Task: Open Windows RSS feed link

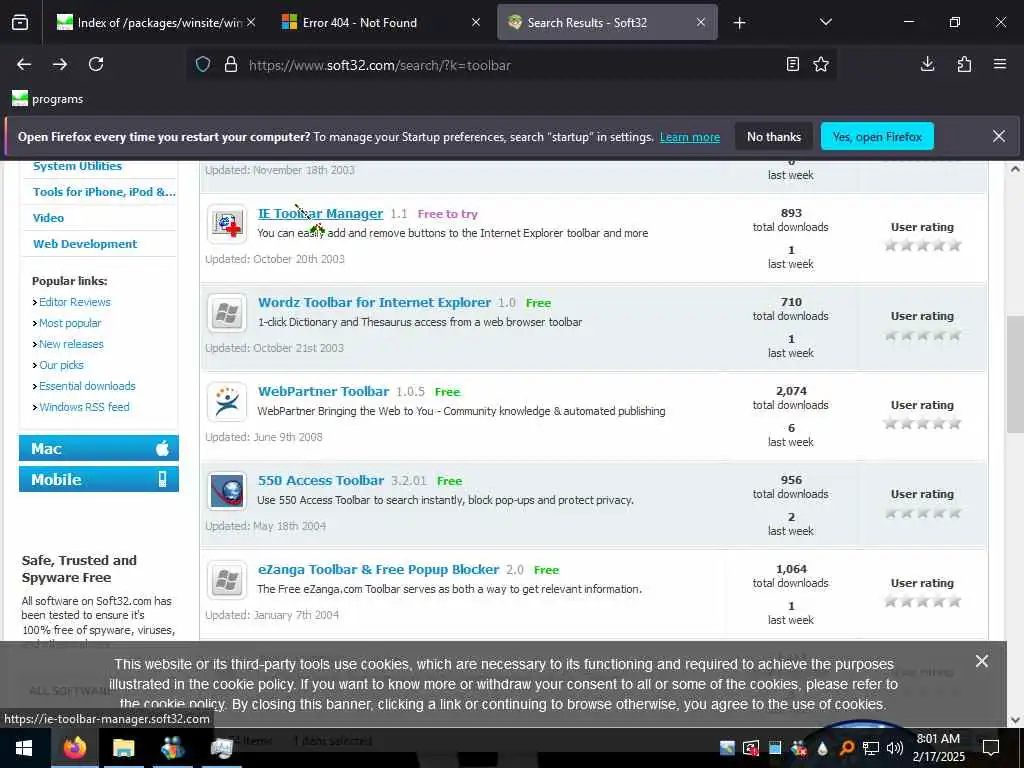Action: 84,407
